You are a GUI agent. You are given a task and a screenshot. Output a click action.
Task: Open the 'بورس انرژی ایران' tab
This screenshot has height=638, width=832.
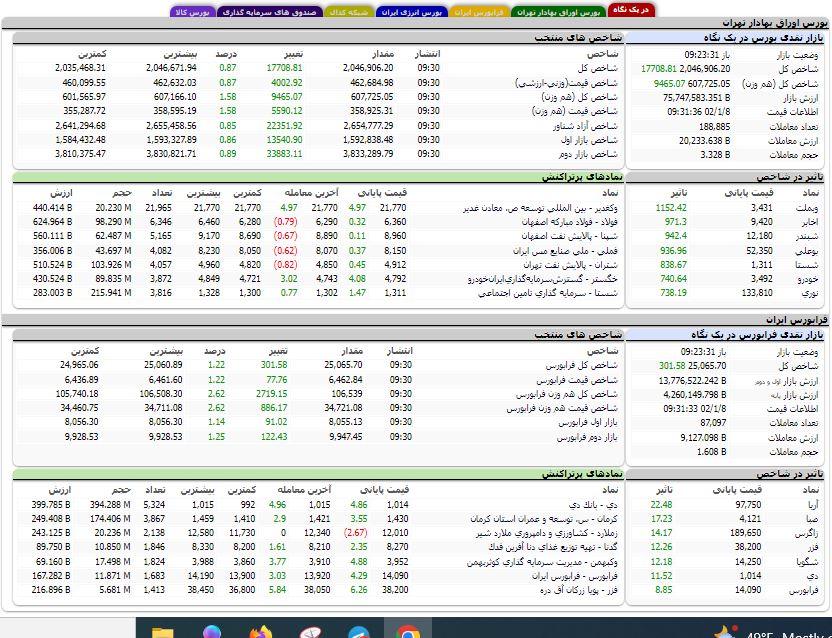pos(411,12)
